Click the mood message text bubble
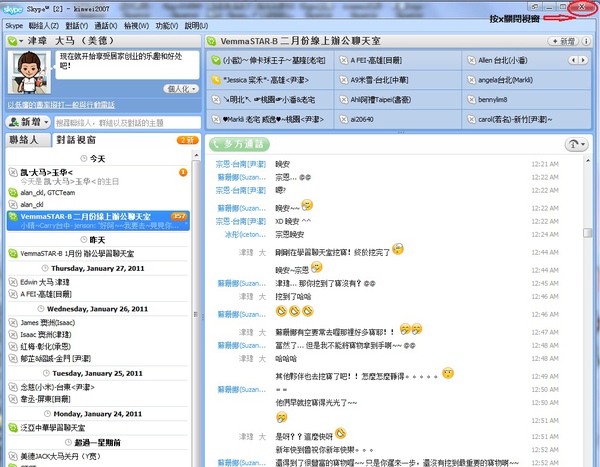The width and height of the screenshot is (600, 467). point(127,65)
